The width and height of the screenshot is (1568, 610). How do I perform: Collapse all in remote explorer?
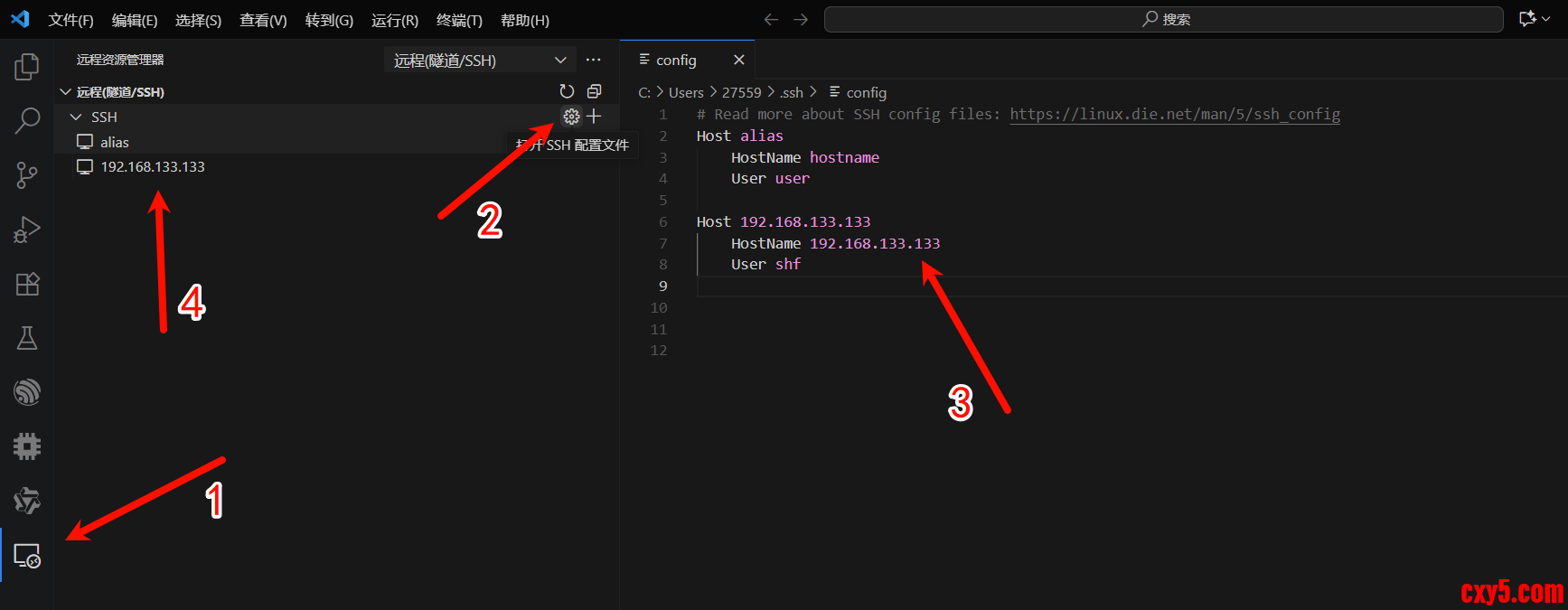[594, 91]
